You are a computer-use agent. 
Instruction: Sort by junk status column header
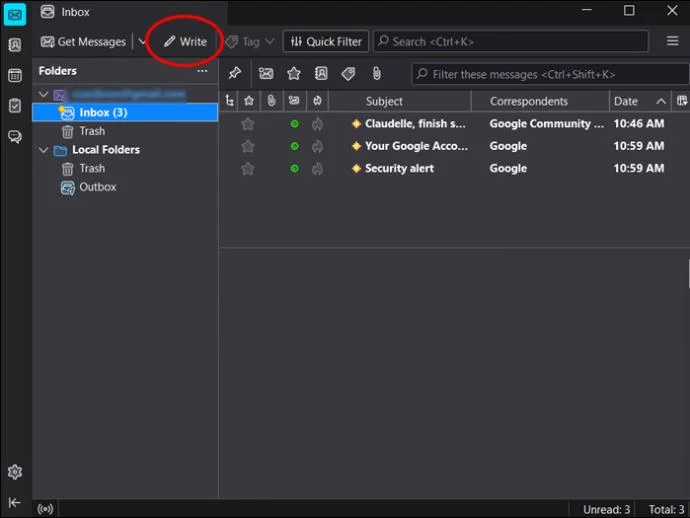317,101
